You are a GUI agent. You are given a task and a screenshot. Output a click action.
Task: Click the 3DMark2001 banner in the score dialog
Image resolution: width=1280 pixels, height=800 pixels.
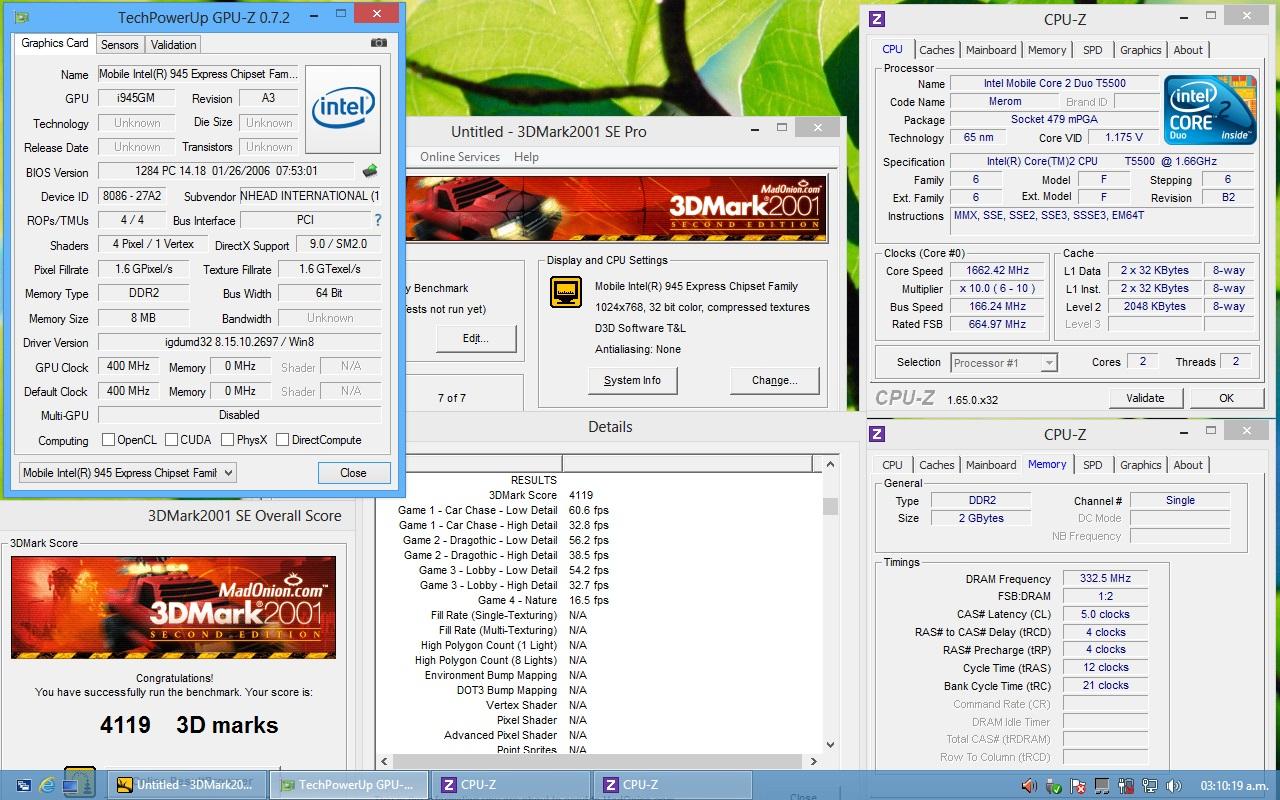[173, 607]
